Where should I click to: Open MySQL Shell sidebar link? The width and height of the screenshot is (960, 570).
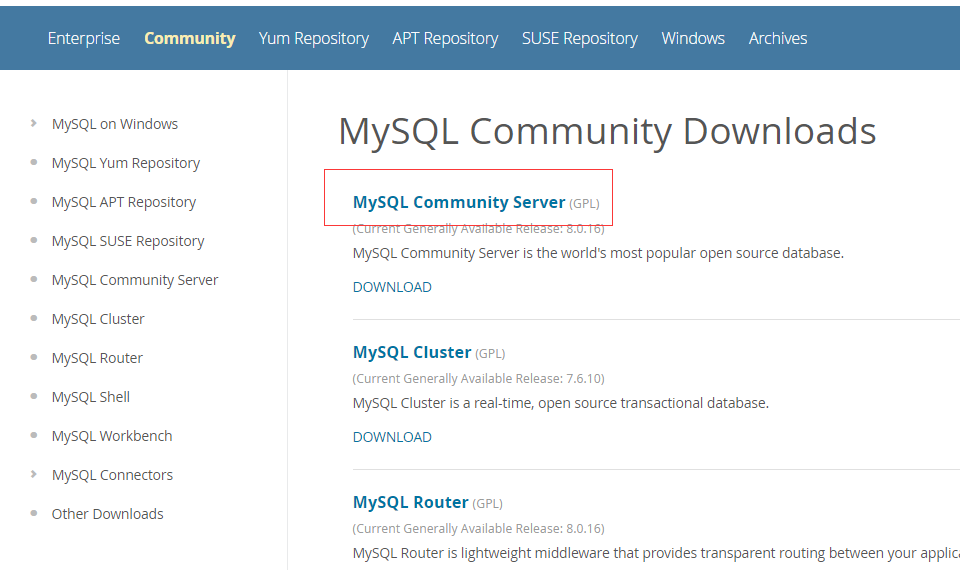pos(91,397)
